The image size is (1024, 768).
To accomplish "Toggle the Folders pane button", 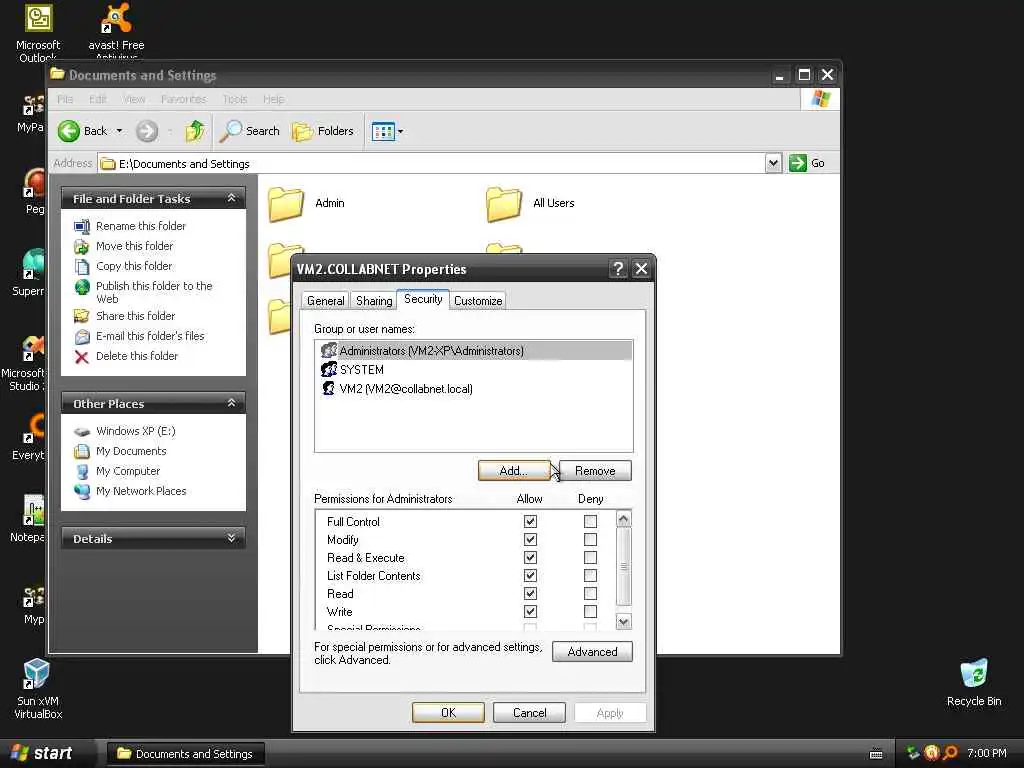I will (x=323, y=131).
